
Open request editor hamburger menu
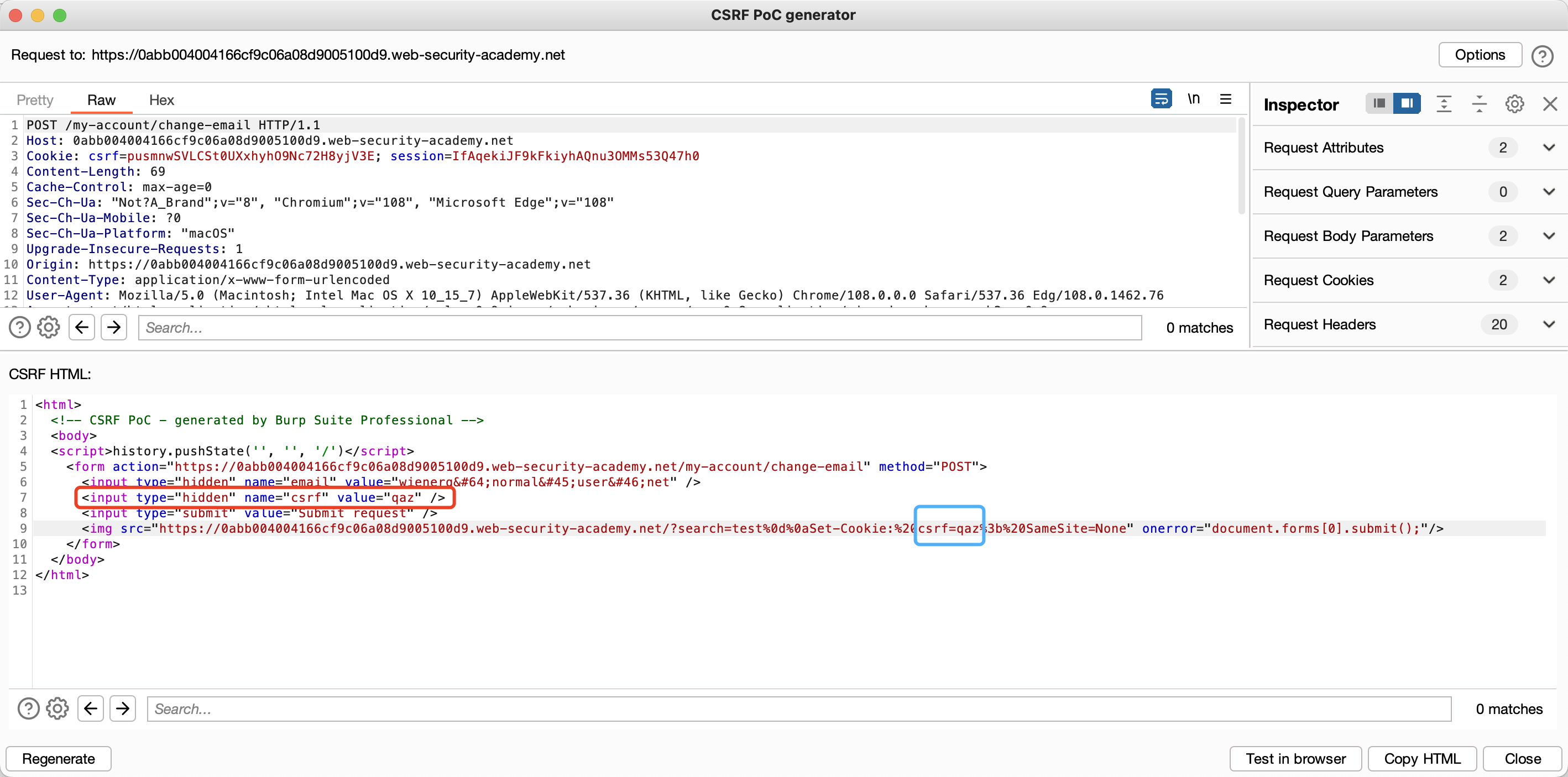pos(1225,98)
